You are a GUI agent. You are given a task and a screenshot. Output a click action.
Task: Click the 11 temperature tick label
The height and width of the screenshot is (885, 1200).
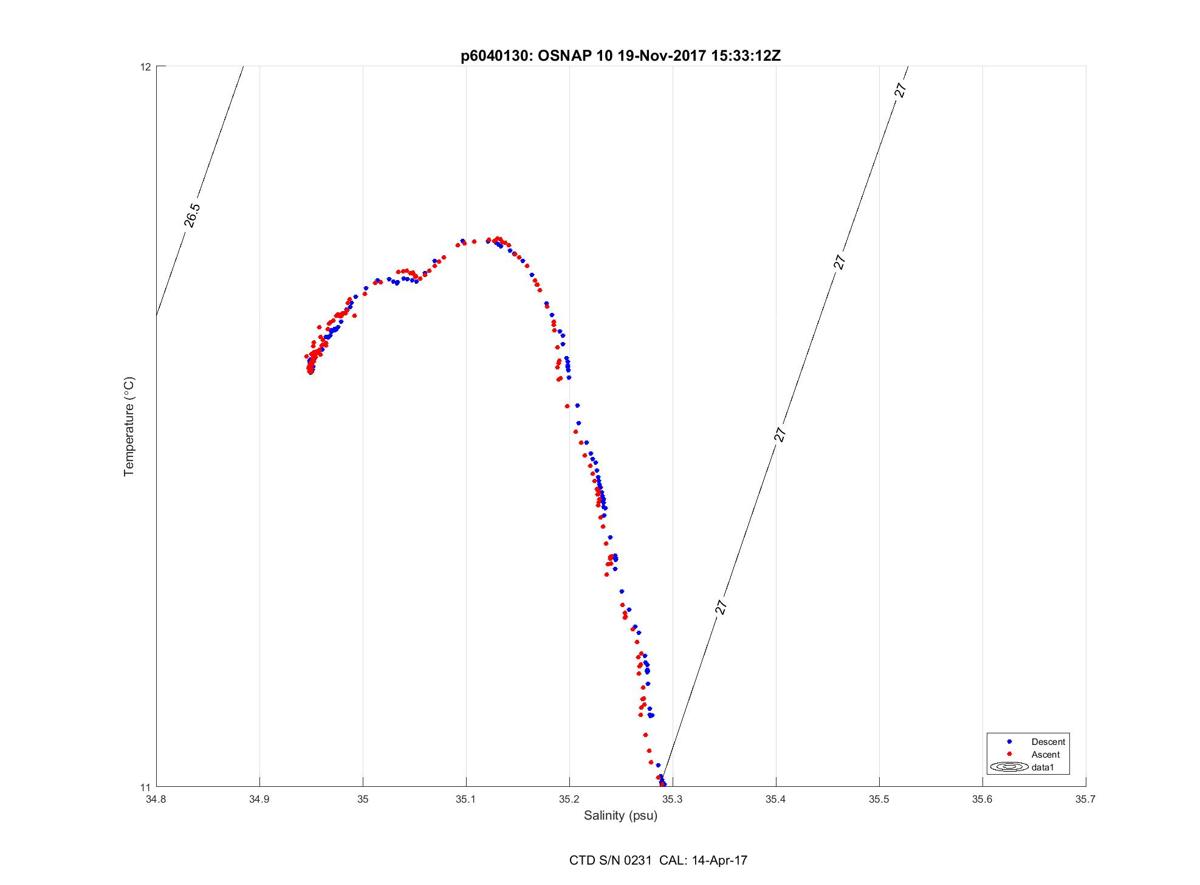coord(146,787)
